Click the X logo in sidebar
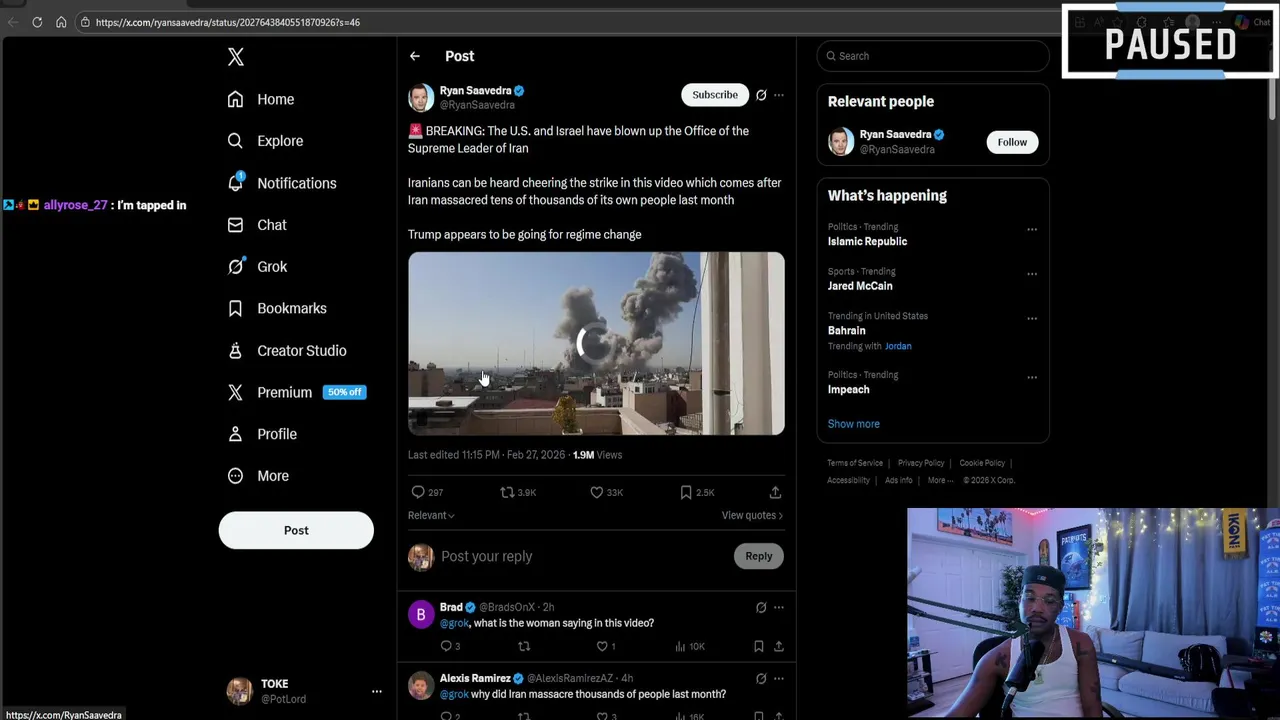Image resolution: width=1280 pixels, height=720 pixels. pyautogui.click(x=236, y=57)
